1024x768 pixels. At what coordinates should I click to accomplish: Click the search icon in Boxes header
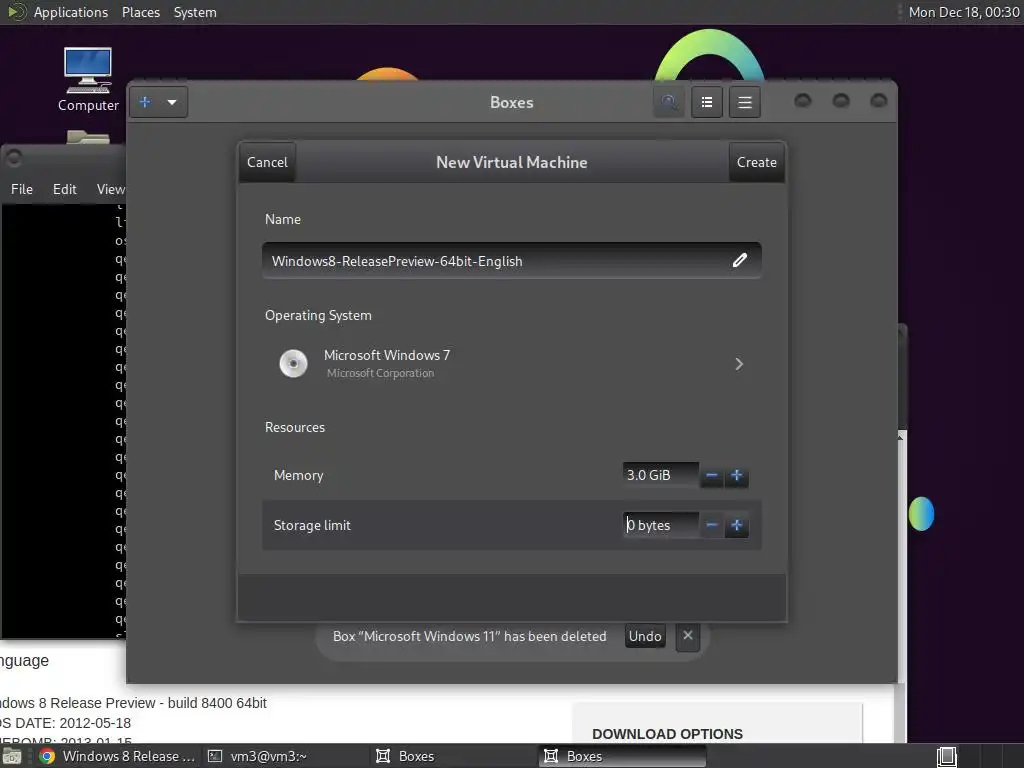coord(669,102)
